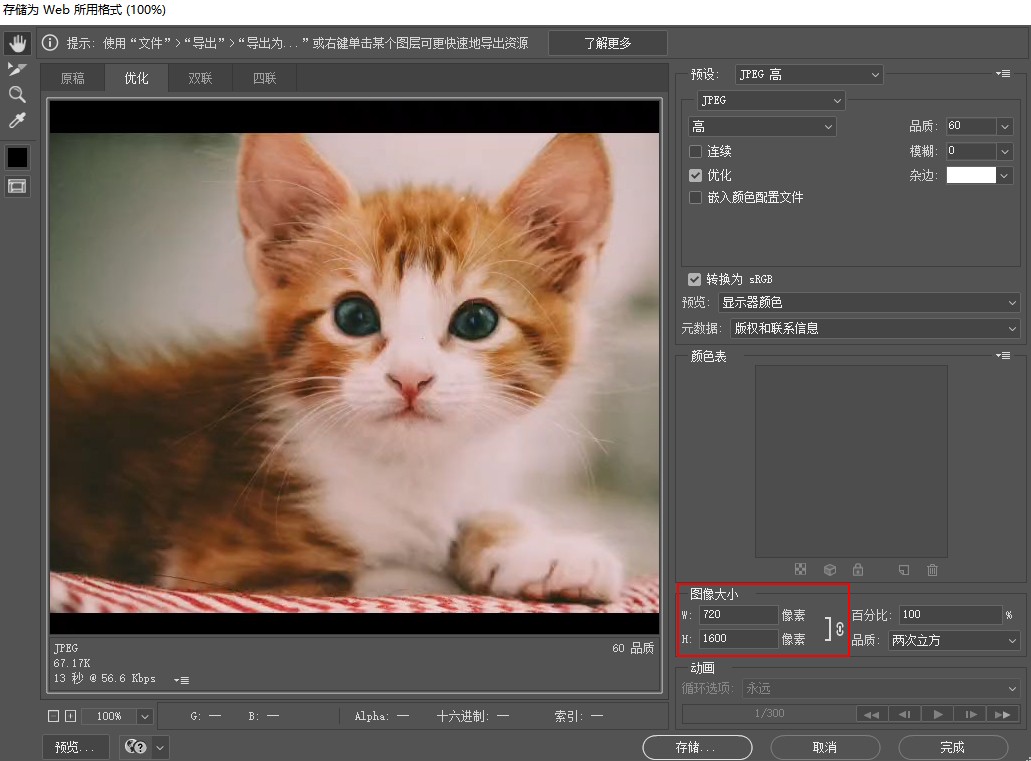The width and height of the screenshot is (1031, 761).
Task: Click the delete color trash icon
Action: pos(932,570)
